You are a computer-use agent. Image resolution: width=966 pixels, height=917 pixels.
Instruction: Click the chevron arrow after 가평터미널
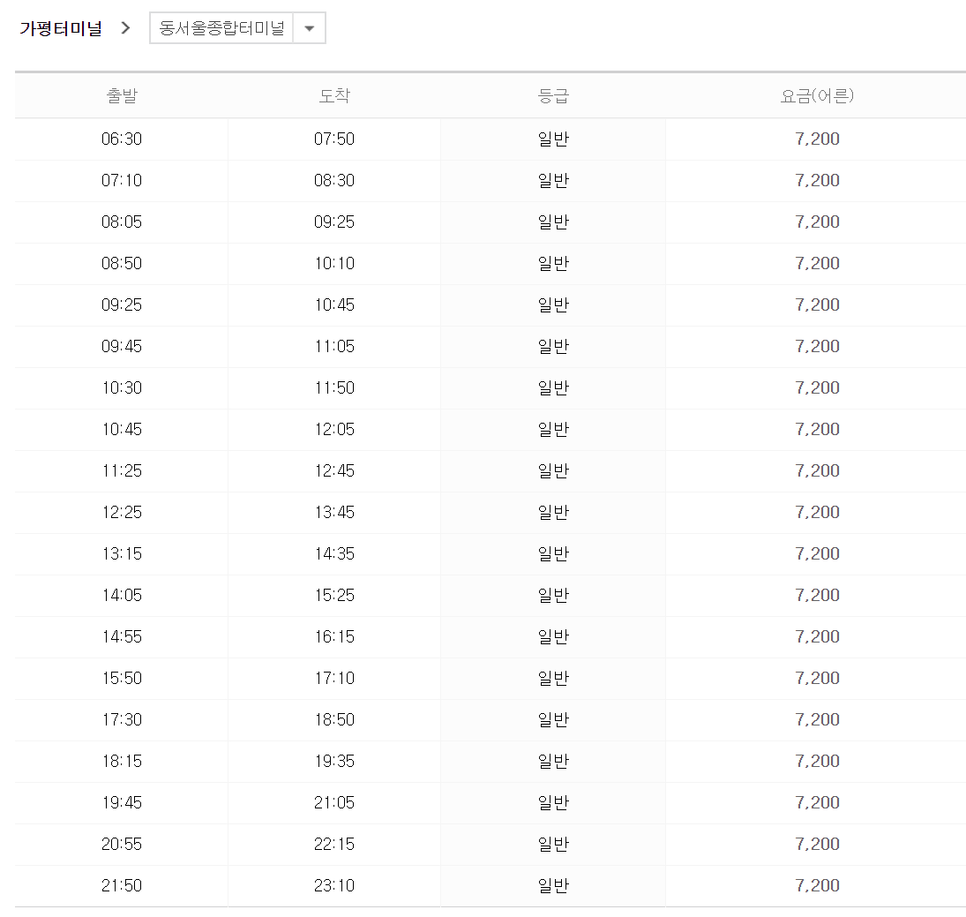(126, 28)
